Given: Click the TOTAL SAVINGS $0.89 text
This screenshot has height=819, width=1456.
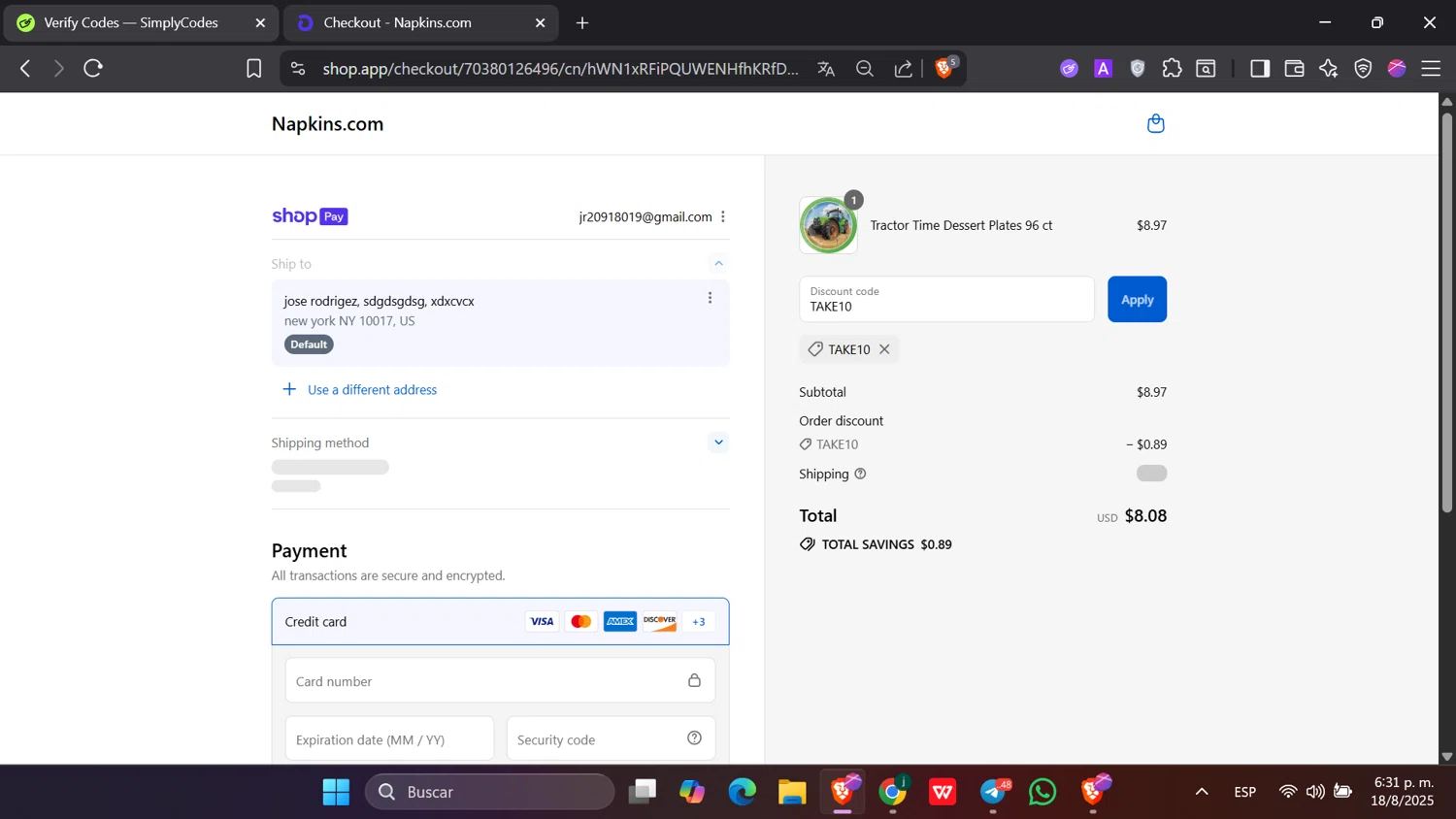Looking at the screenshot, I should [x=886, y=544].
